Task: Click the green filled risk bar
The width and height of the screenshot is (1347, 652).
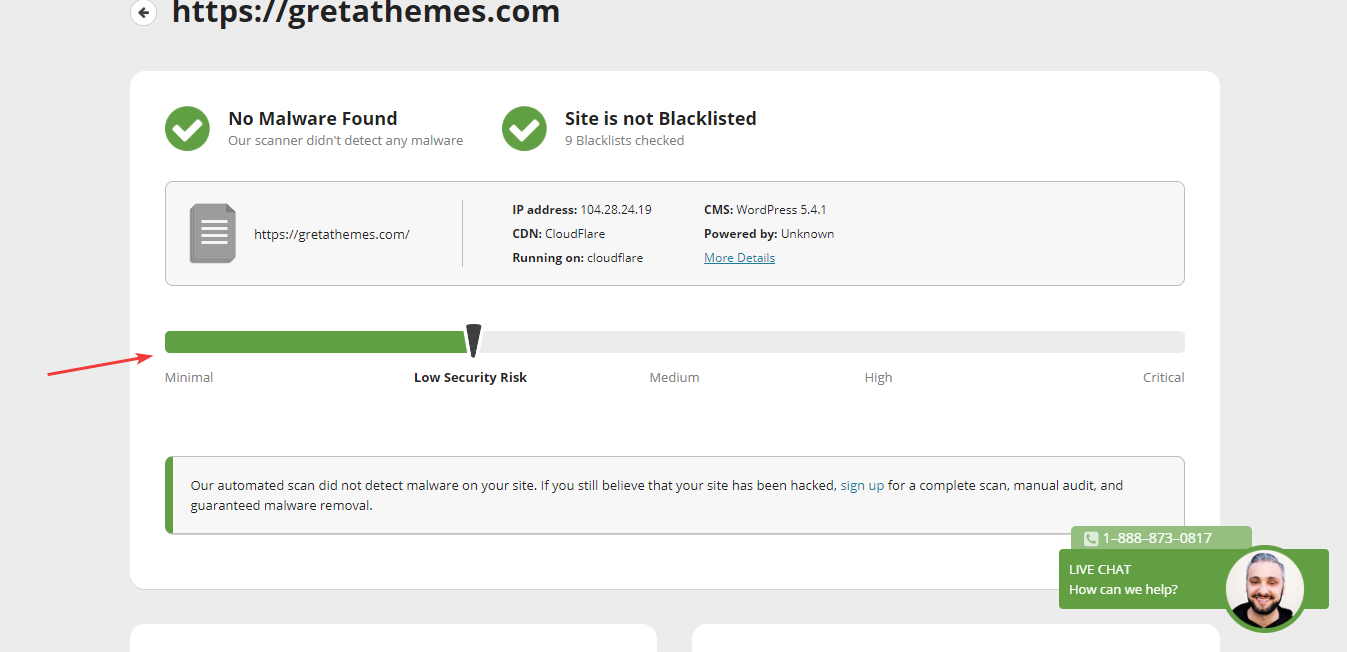Action: pyautogui.click(x=317, y=342)
